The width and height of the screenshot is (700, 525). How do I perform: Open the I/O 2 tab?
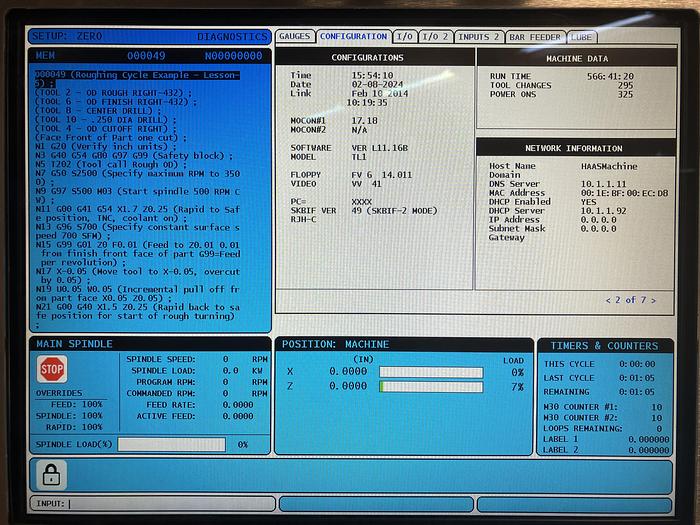[x=436, y=37]
